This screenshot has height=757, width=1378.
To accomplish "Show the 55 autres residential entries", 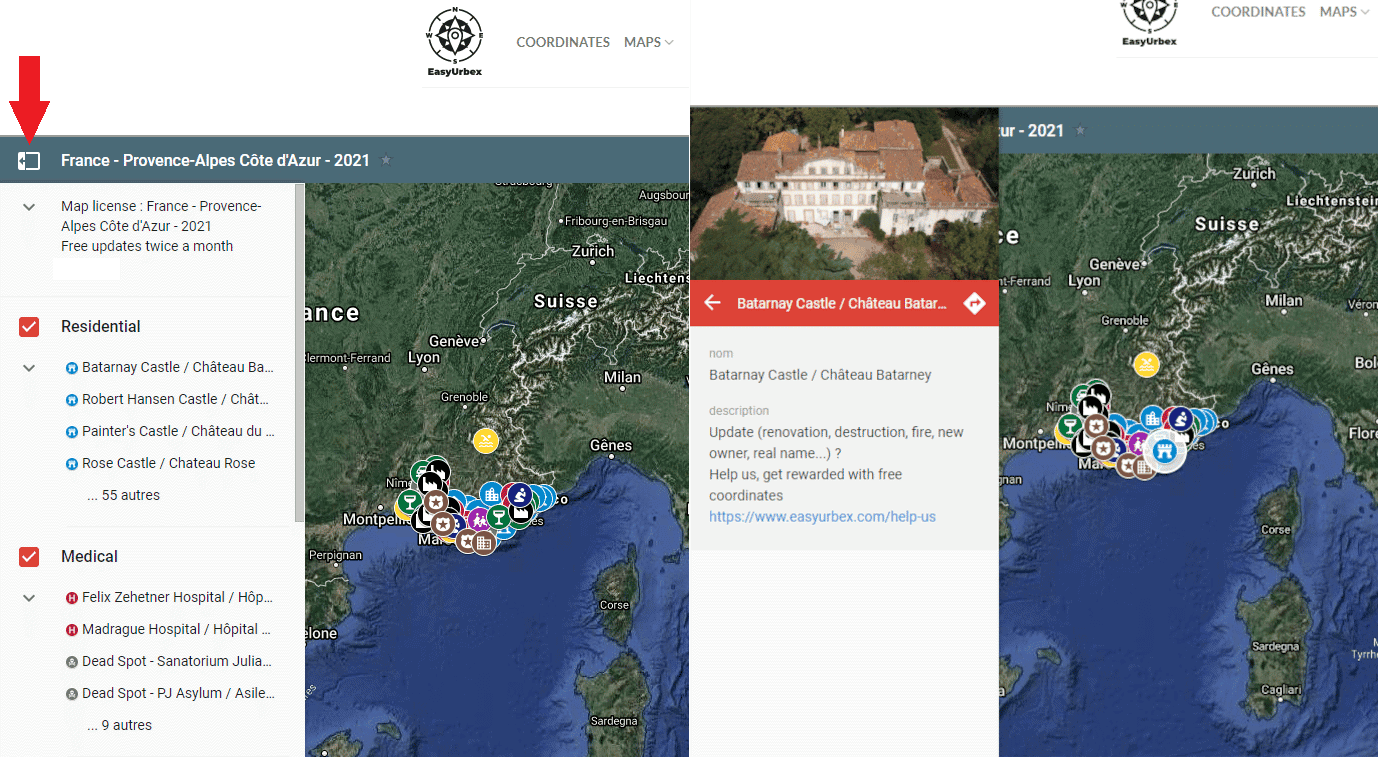I will 123,495.
